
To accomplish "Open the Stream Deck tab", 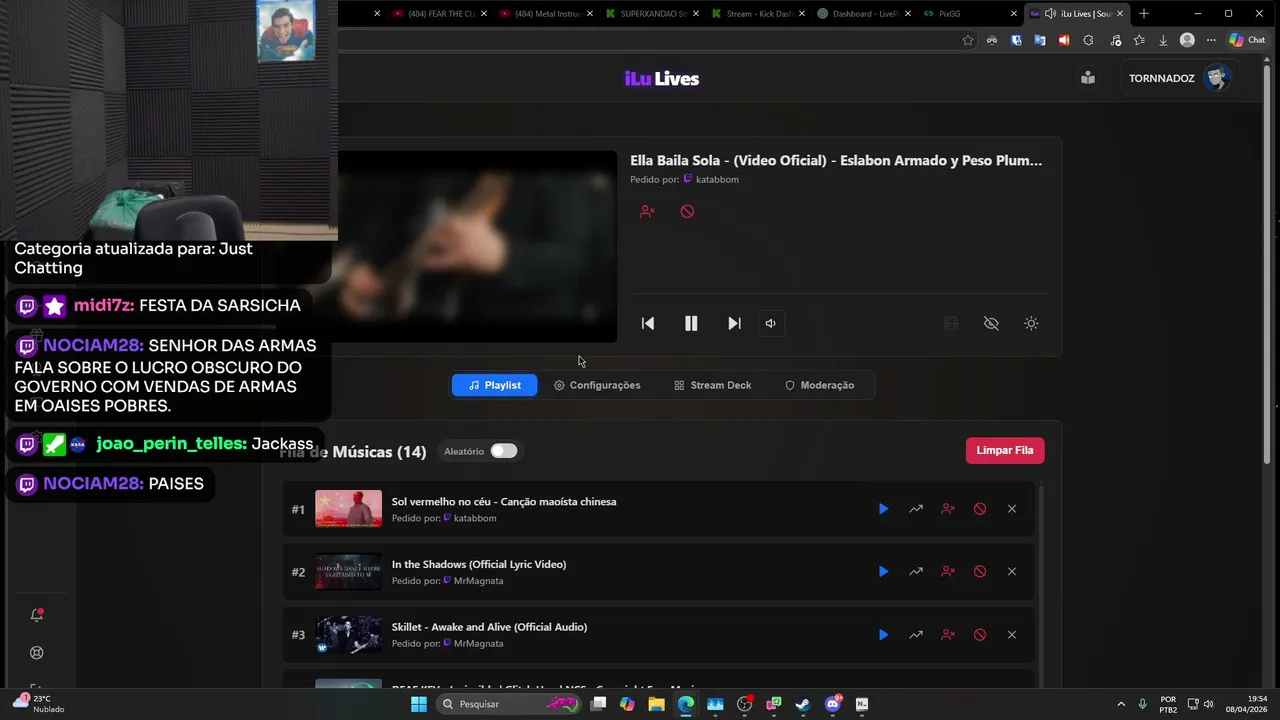I will [x=712, y=385].
